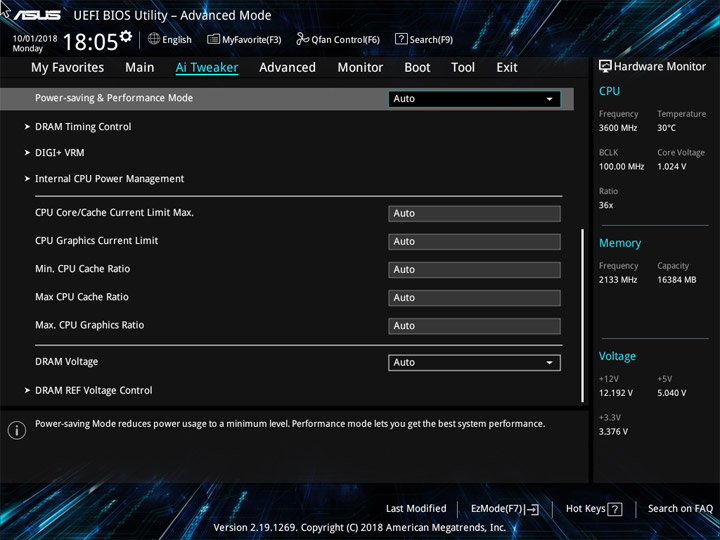Click the Power-saving & Performance Mode label
The height and width of the screenshot is (540, 720).
(114, 98)
